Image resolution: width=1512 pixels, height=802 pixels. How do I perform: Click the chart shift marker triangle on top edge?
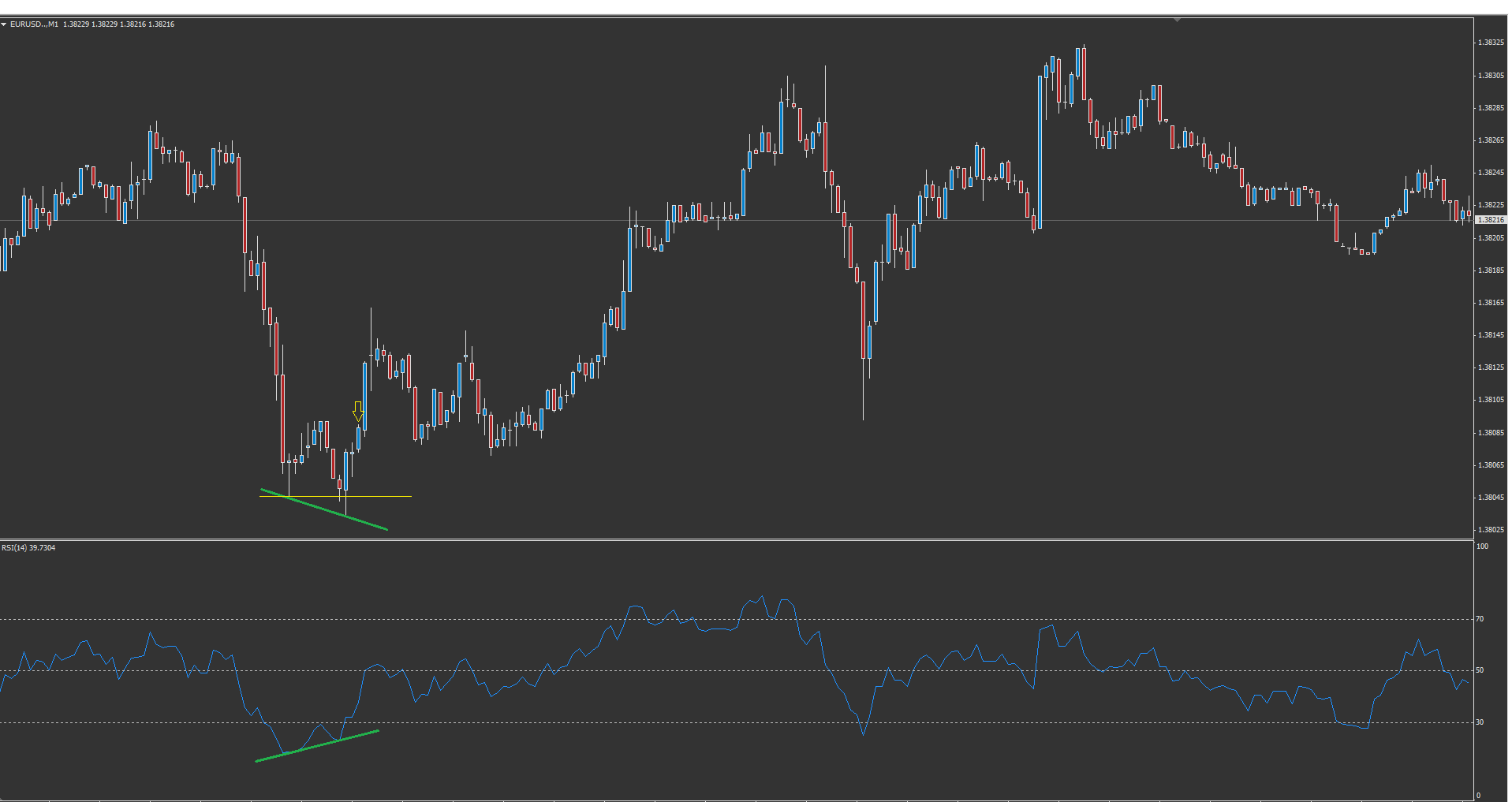1177,20
